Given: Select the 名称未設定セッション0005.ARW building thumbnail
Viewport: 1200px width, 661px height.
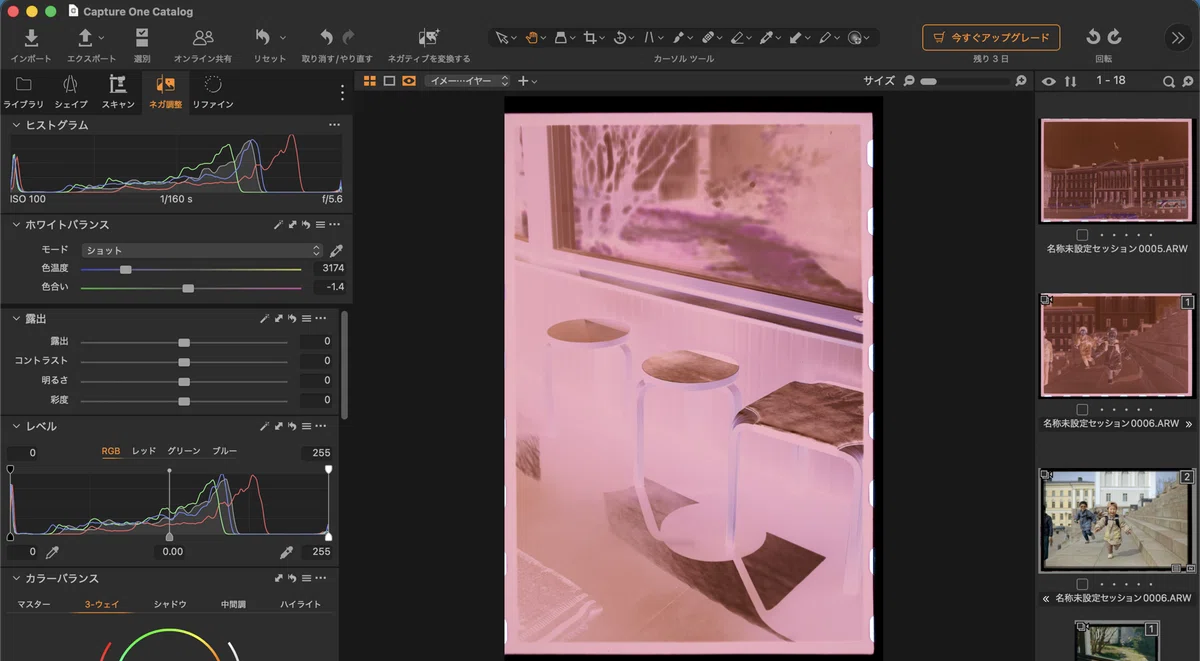Looking at the screenshot, I should [1118, 170].
